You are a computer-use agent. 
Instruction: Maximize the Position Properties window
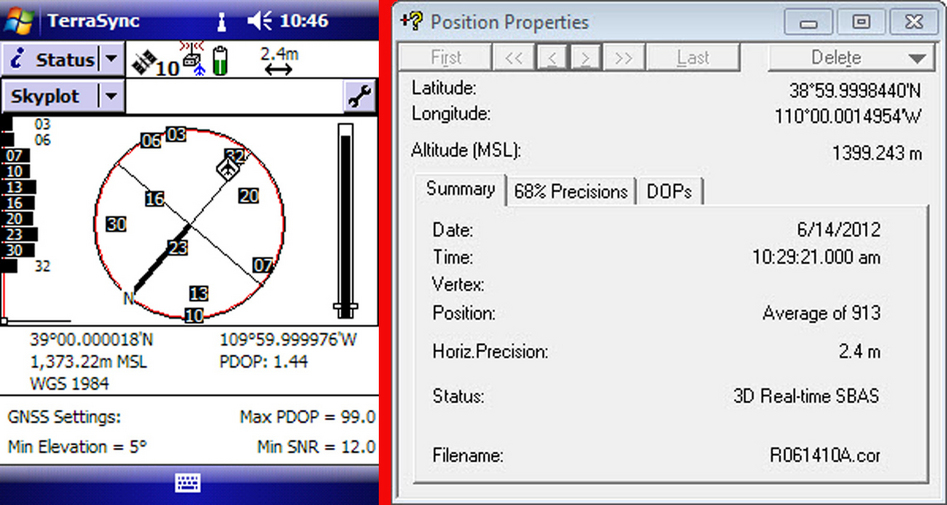[x=861, y=22]
